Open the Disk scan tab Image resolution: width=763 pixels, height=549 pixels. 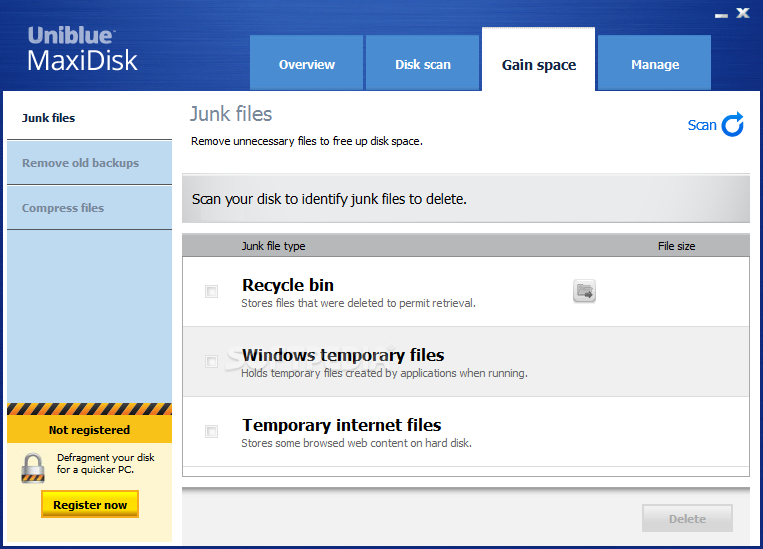(422, 63)
